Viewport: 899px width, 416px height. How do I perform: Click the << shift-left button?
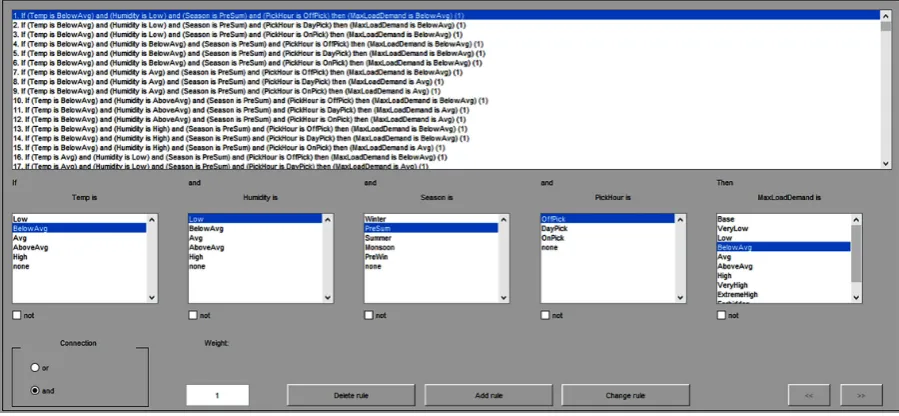809,395
